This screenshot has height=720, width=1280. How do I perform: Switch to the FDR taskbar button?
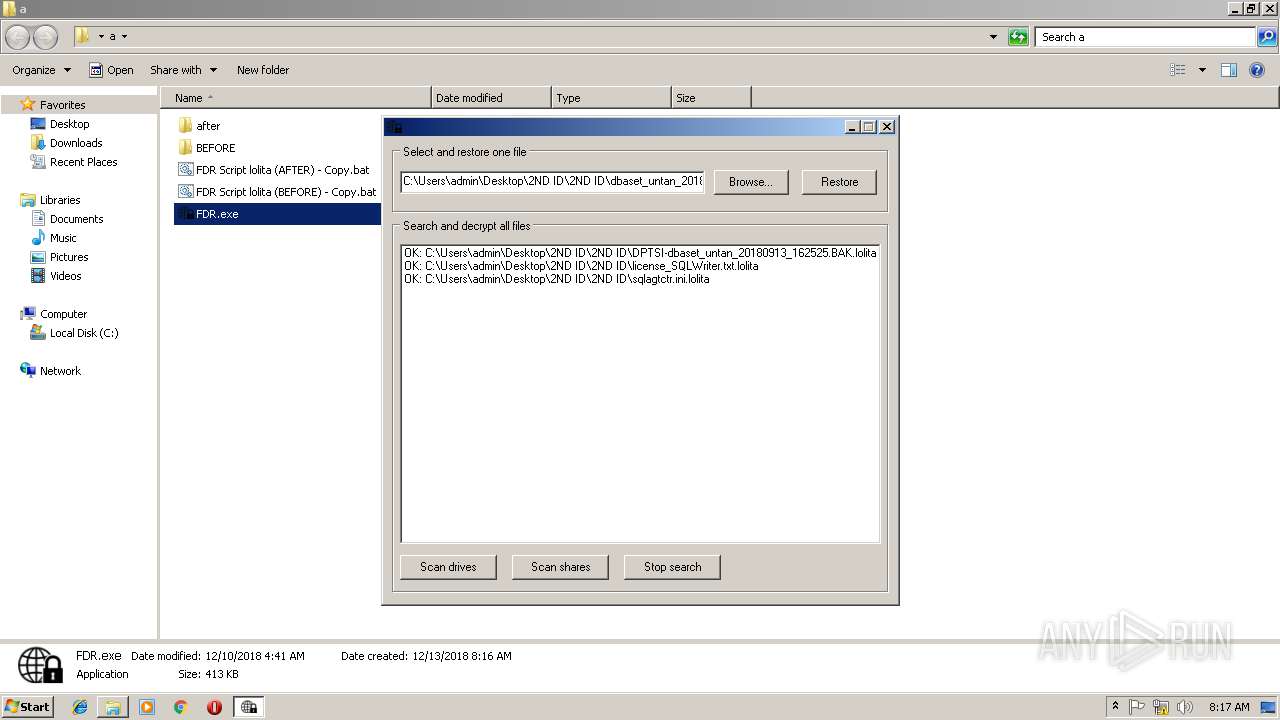pyautogui.click(x=248, y=707)
